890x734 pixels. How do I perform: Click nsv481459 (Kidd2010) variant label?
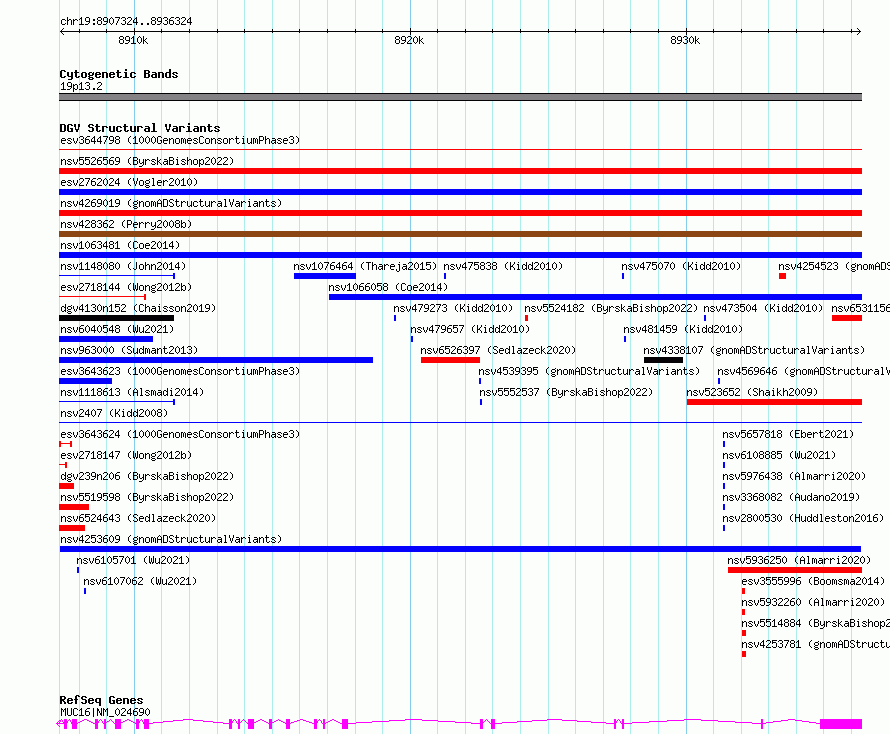(683, 329)
